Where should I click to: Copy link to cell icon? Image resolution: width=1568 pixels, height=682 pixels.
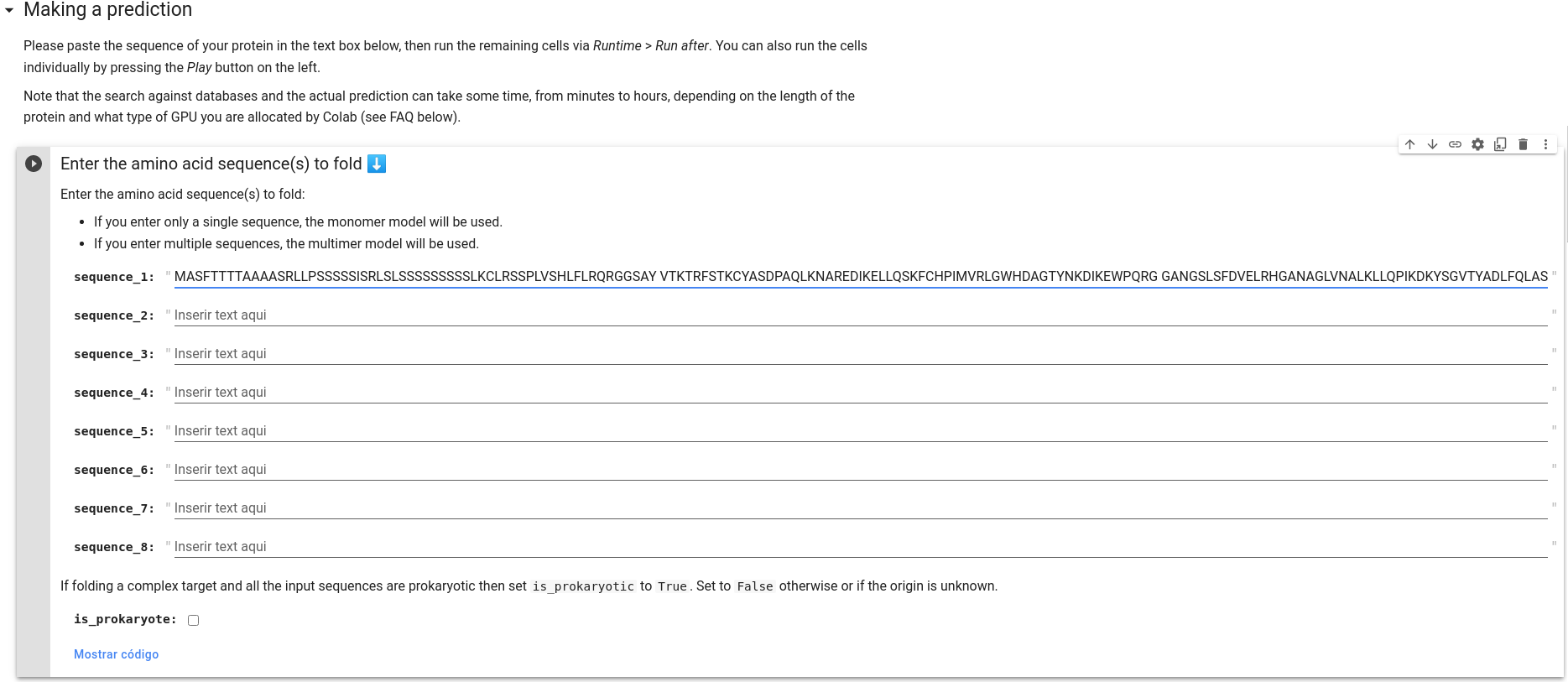click(x=1456, y=144)
